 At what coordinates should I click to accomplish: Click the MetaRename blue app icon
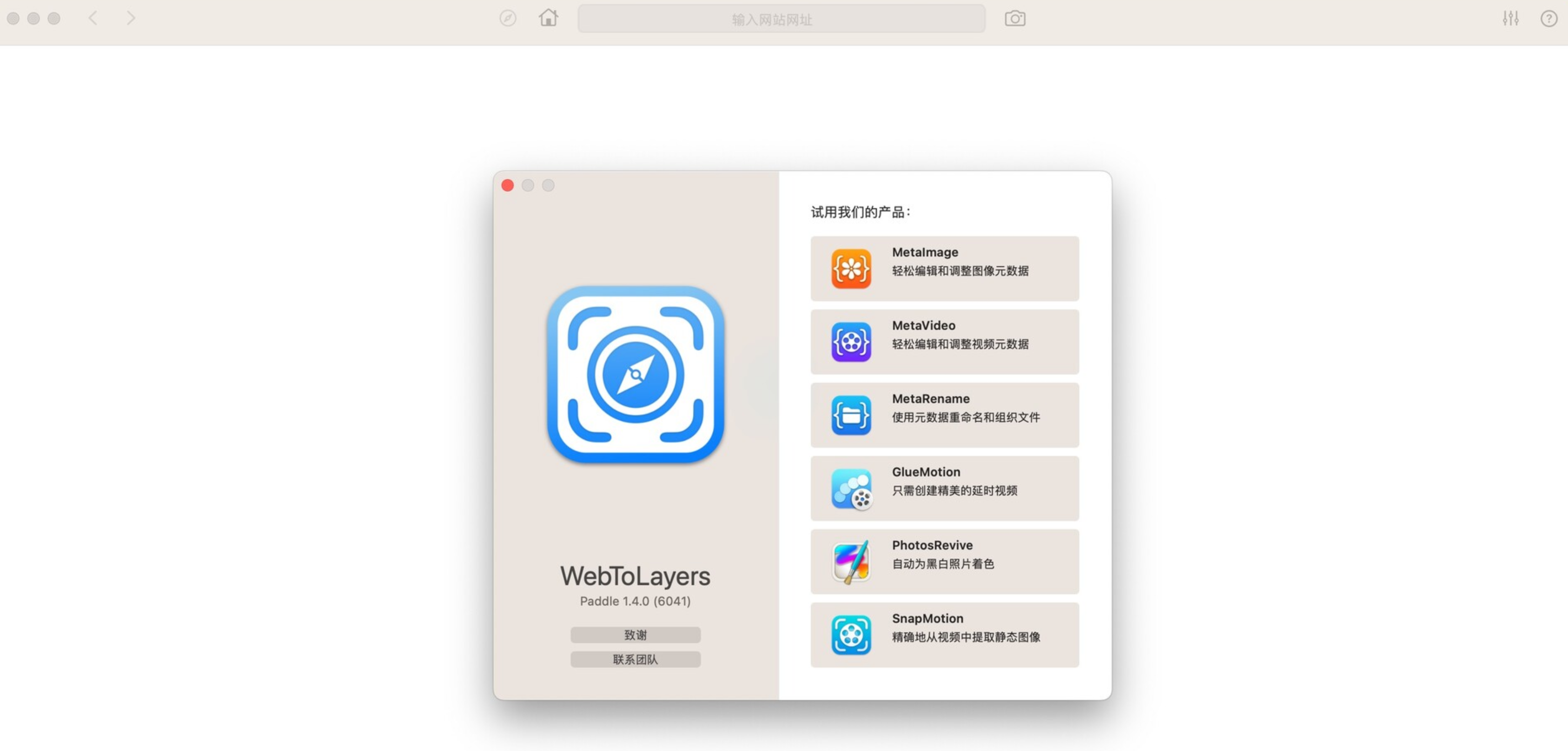pyautogui.click(x=851, y=415)
